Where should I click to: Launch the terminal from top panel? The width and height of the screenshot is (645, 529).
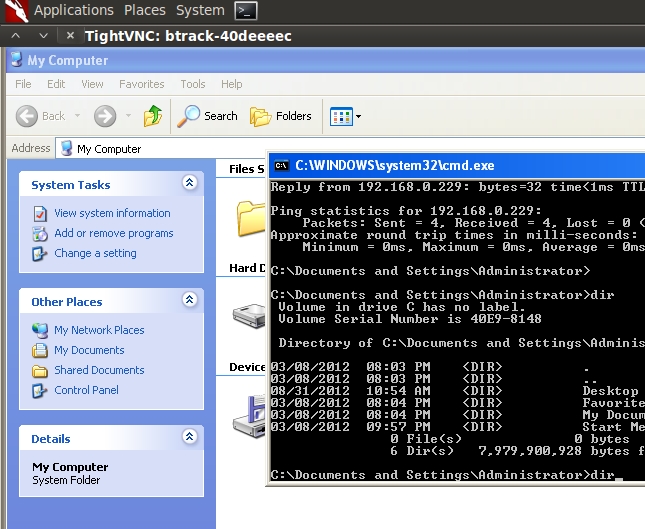246,11
